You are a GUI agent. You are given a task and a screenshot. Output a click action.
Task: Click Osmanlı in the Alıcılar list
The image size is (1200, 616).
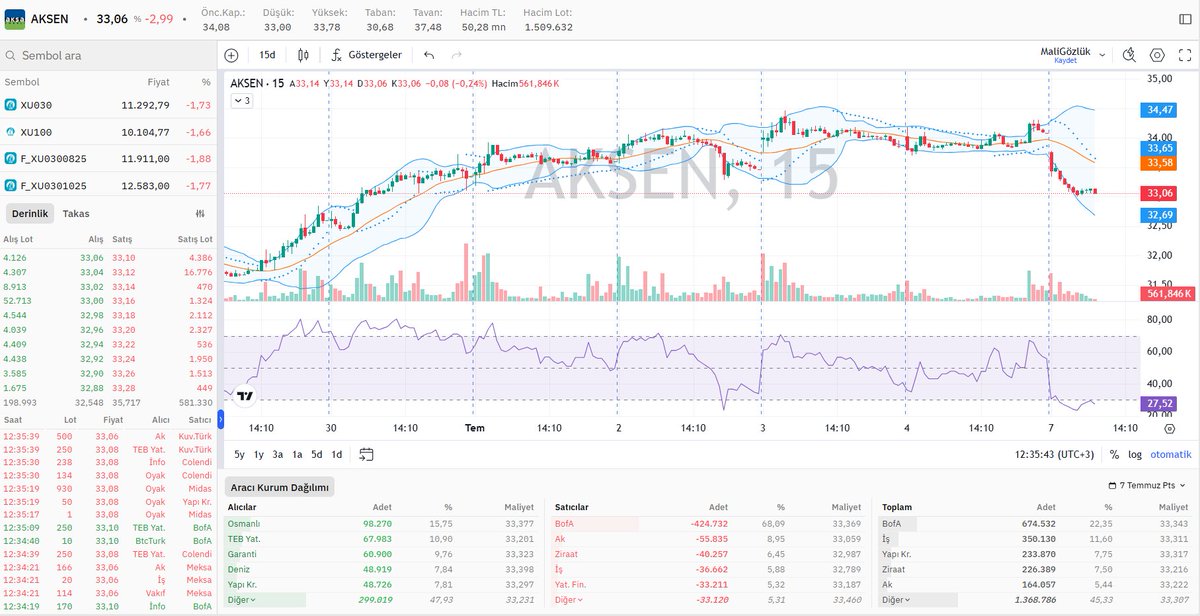coord(244,522)
